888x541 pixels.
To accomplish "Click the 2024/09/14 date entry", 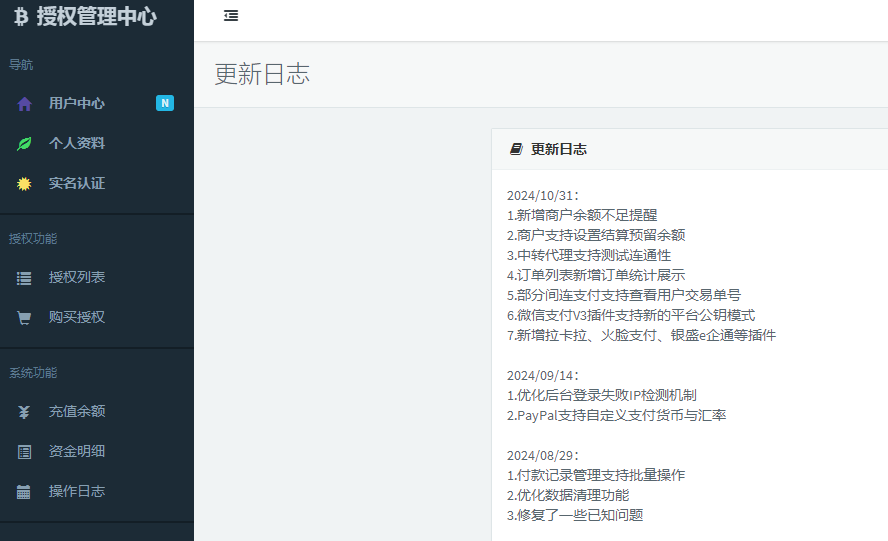I will tap(543, 376).
